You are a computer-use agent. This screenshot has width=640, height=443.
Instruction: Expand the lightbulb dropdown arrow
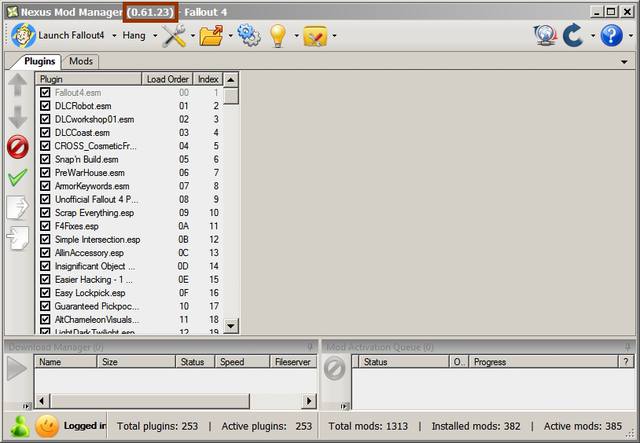(296, 36)
